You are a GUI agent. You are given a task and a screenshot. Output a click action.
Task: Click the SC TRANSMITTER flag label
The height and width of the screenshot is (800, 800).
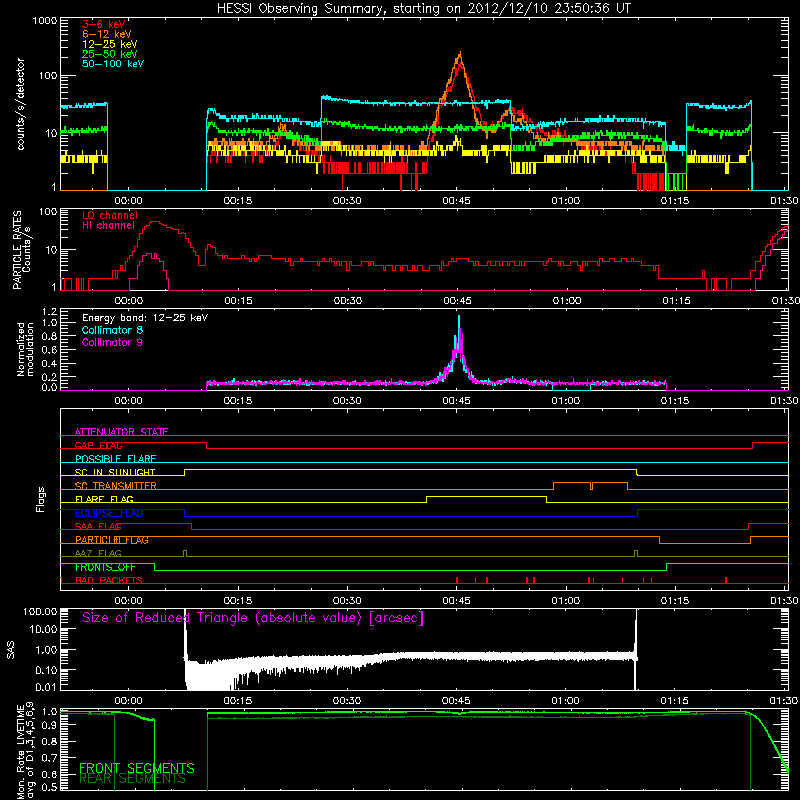point(115,486)
